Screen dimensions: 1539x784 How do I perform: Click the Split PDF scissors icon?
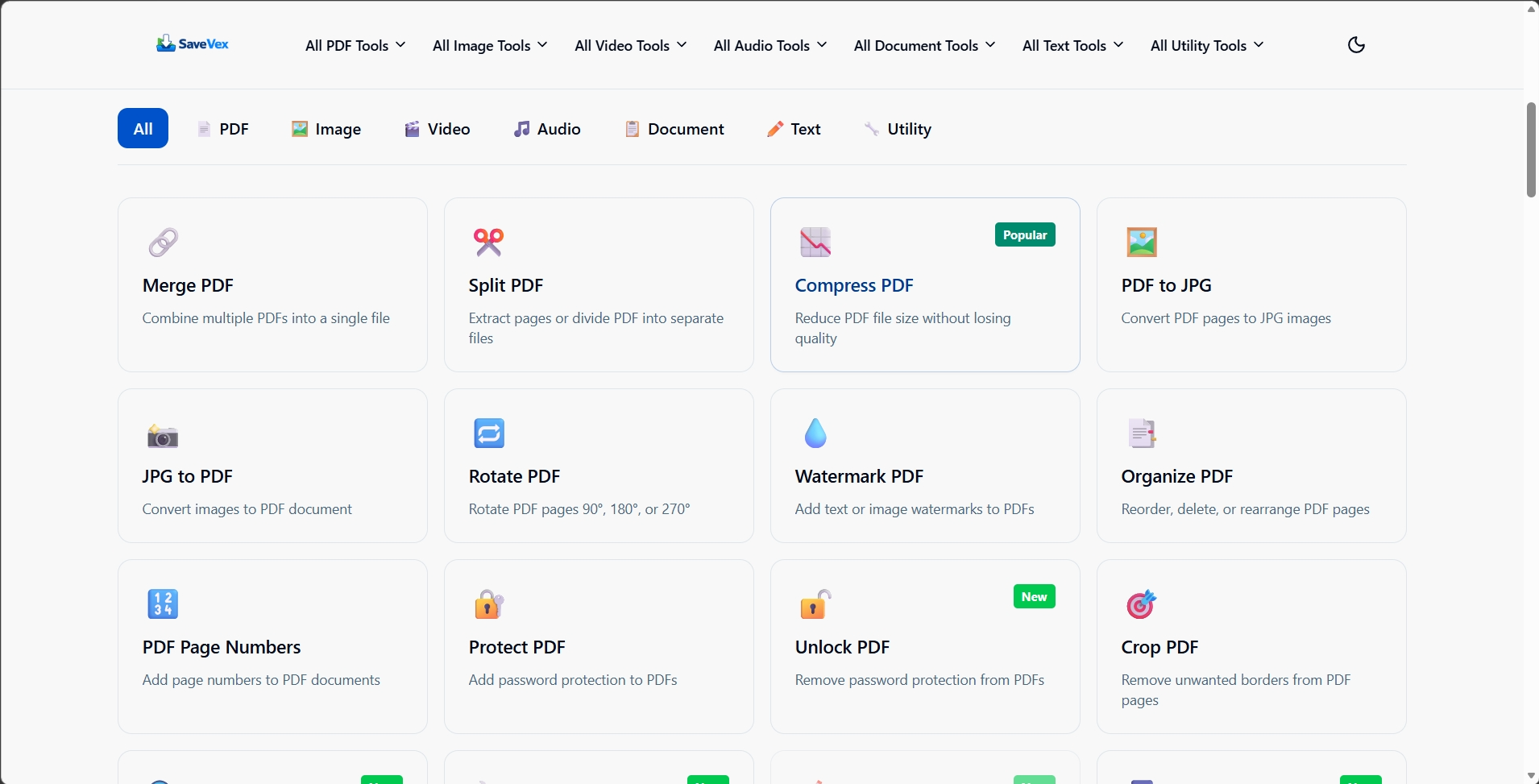[x=489, y=242]
